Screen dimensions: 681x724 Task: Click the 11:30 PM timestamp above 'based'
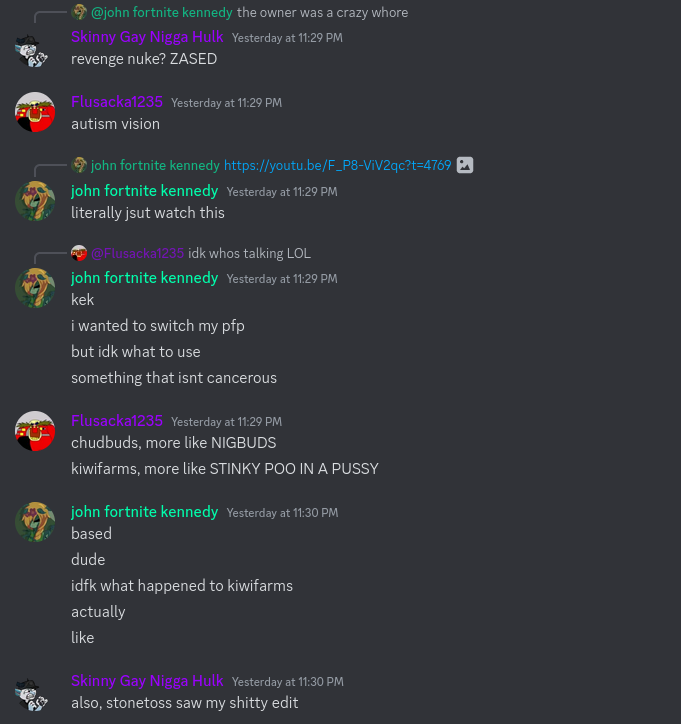pyautogui.click(x=282, y=513)
